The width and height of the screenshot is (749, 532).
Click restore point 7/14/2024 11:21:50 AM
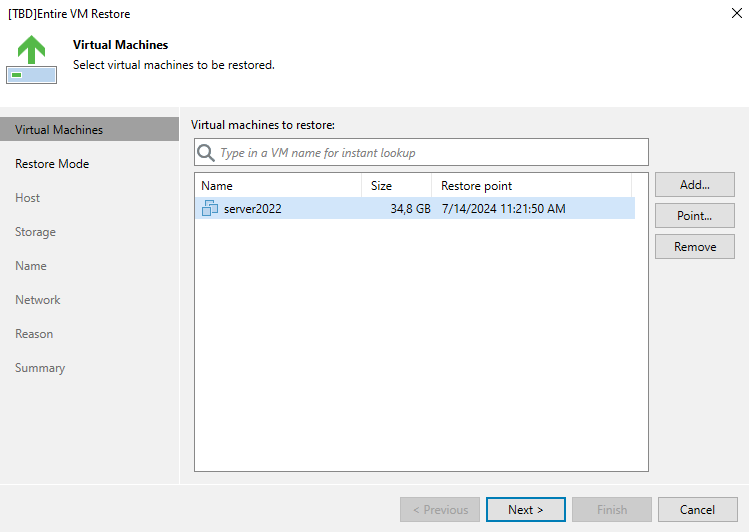[503, 209]
